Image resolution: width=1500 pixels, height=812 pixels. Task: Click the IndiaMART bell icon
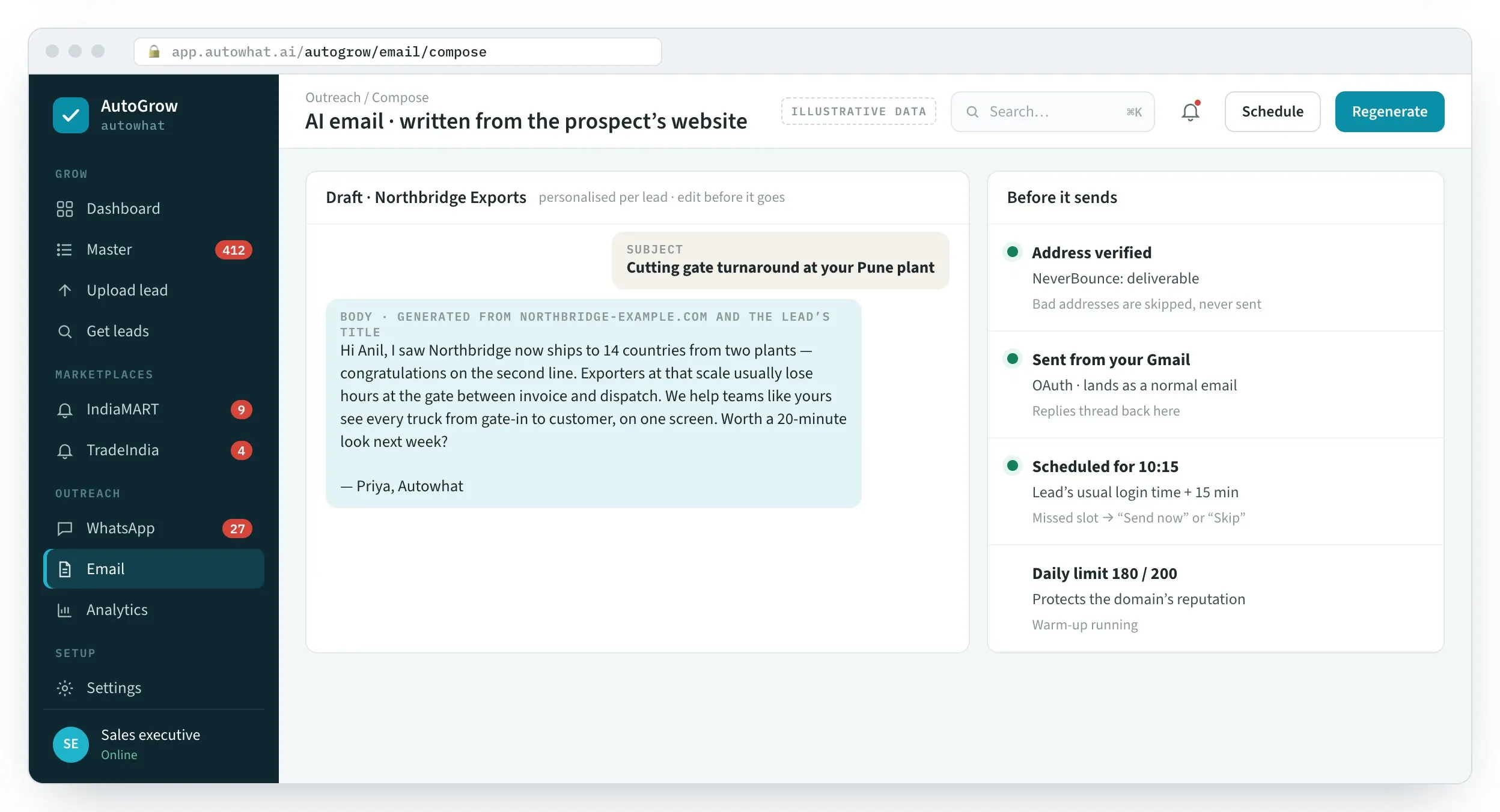pyautogui.click(x=64, y=410)
